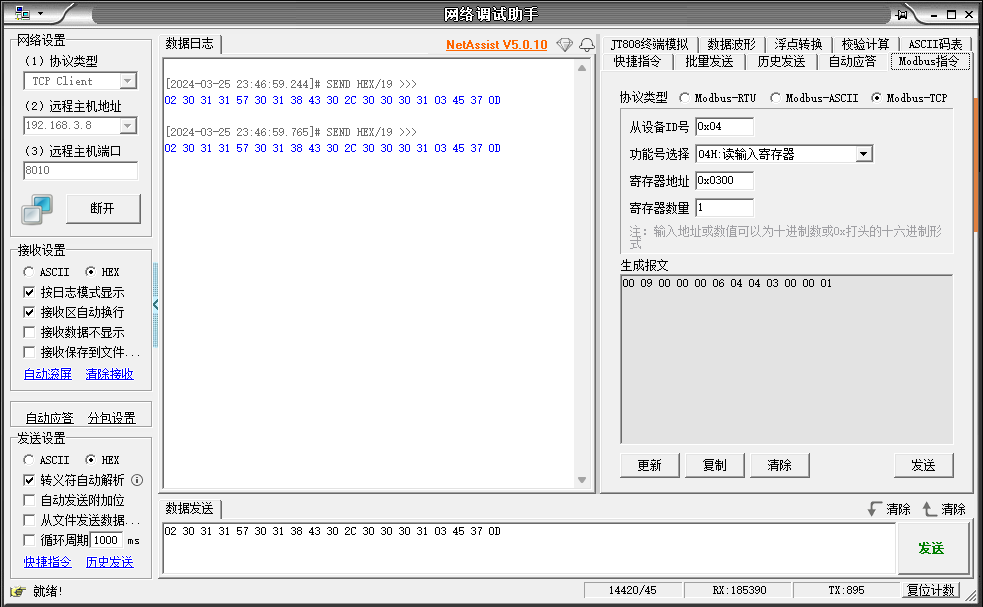Select Modbus-RTU protocol radio button
Viewport: 983px width, 607px height.
pyautogui.click(x=685, y=98)
